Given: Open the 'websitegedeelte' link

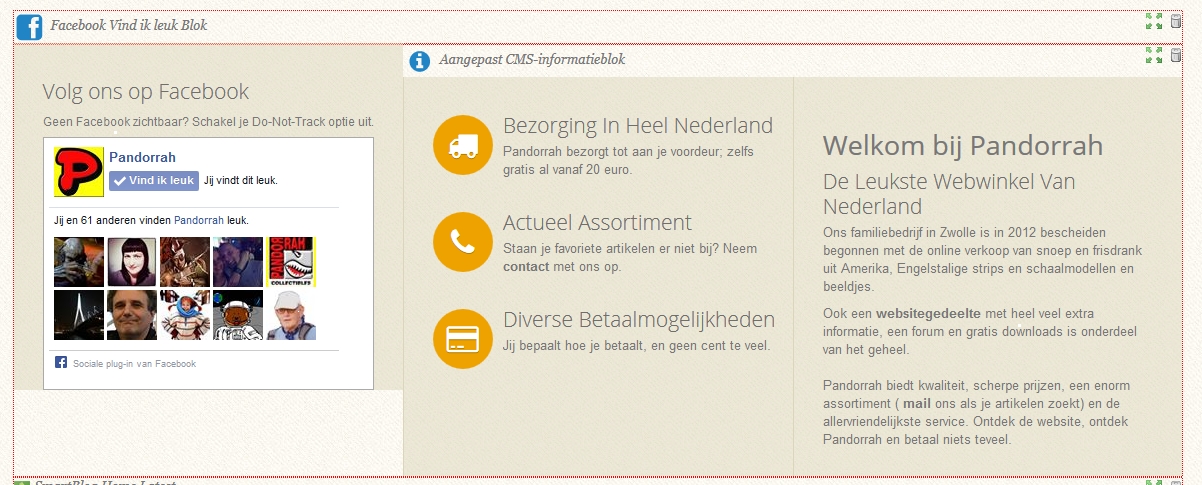Looking at the screenshot, I should point(927,313).
